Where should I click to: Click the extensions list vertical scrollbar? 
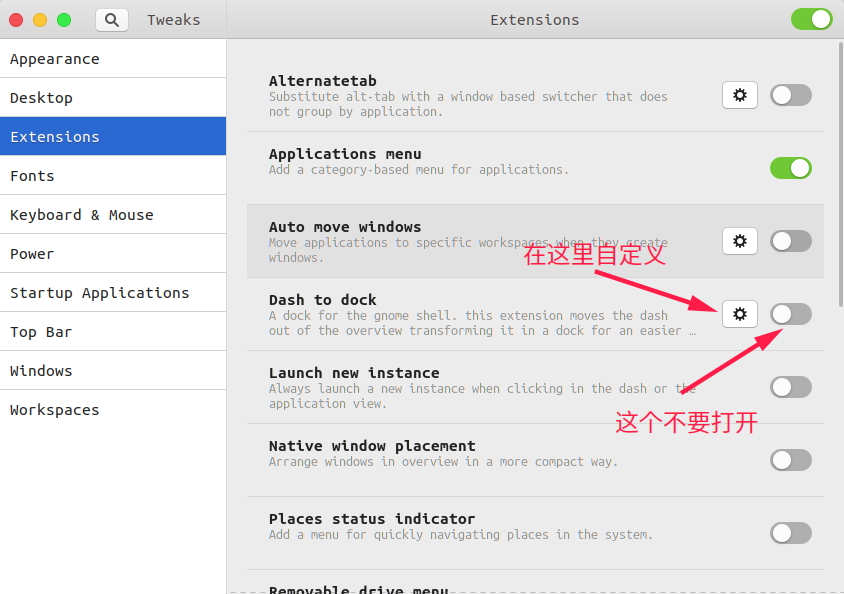point(841,175)
